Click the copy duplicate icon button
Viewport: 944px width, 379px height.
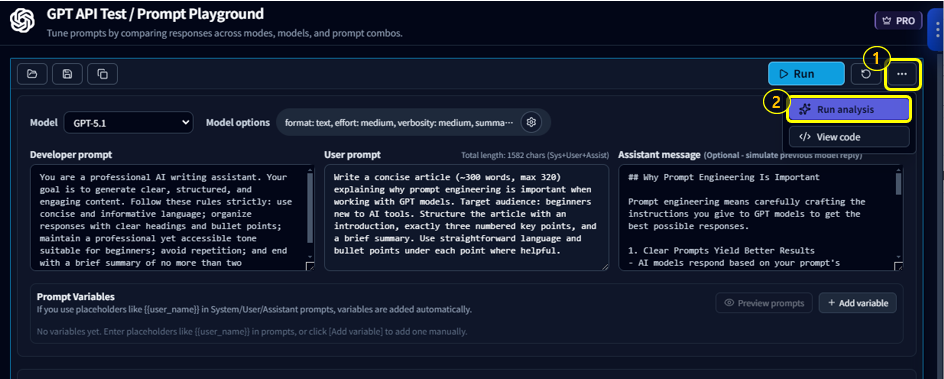tap(102, 74)
